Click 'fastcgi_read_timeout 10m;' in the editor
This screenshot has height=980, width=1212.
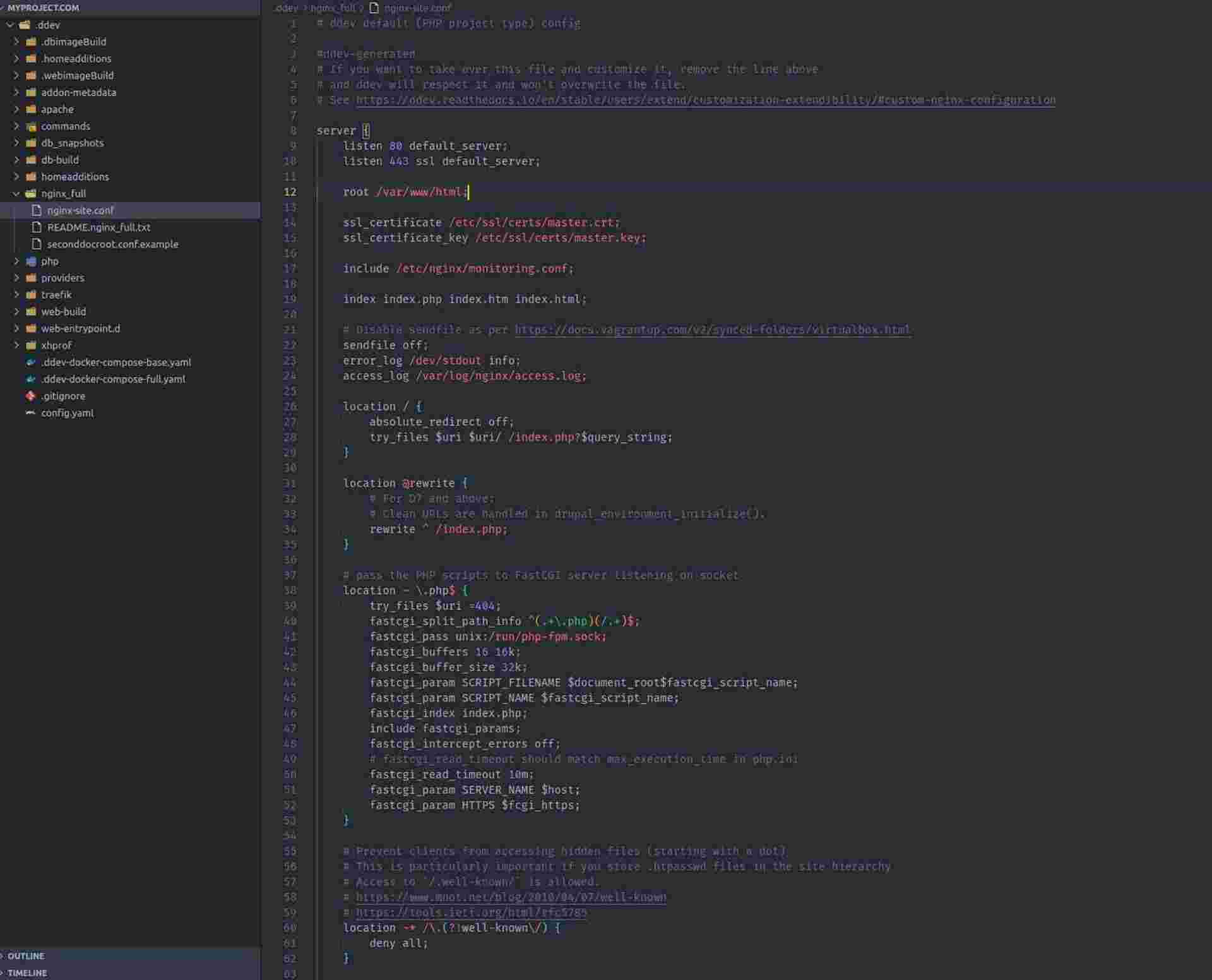tap(451, 775)
